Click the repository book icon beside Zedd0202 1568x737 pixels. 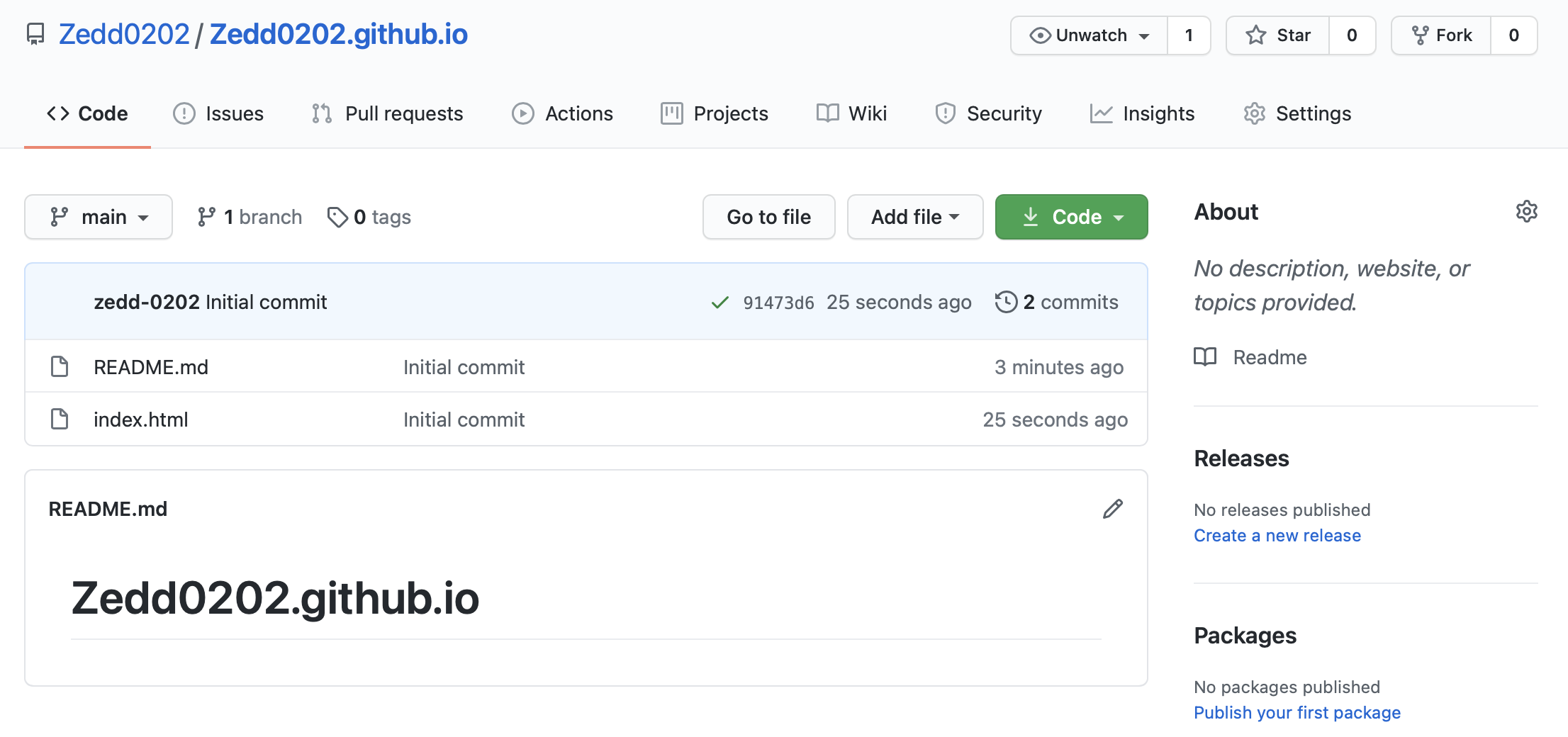[35, 34]
